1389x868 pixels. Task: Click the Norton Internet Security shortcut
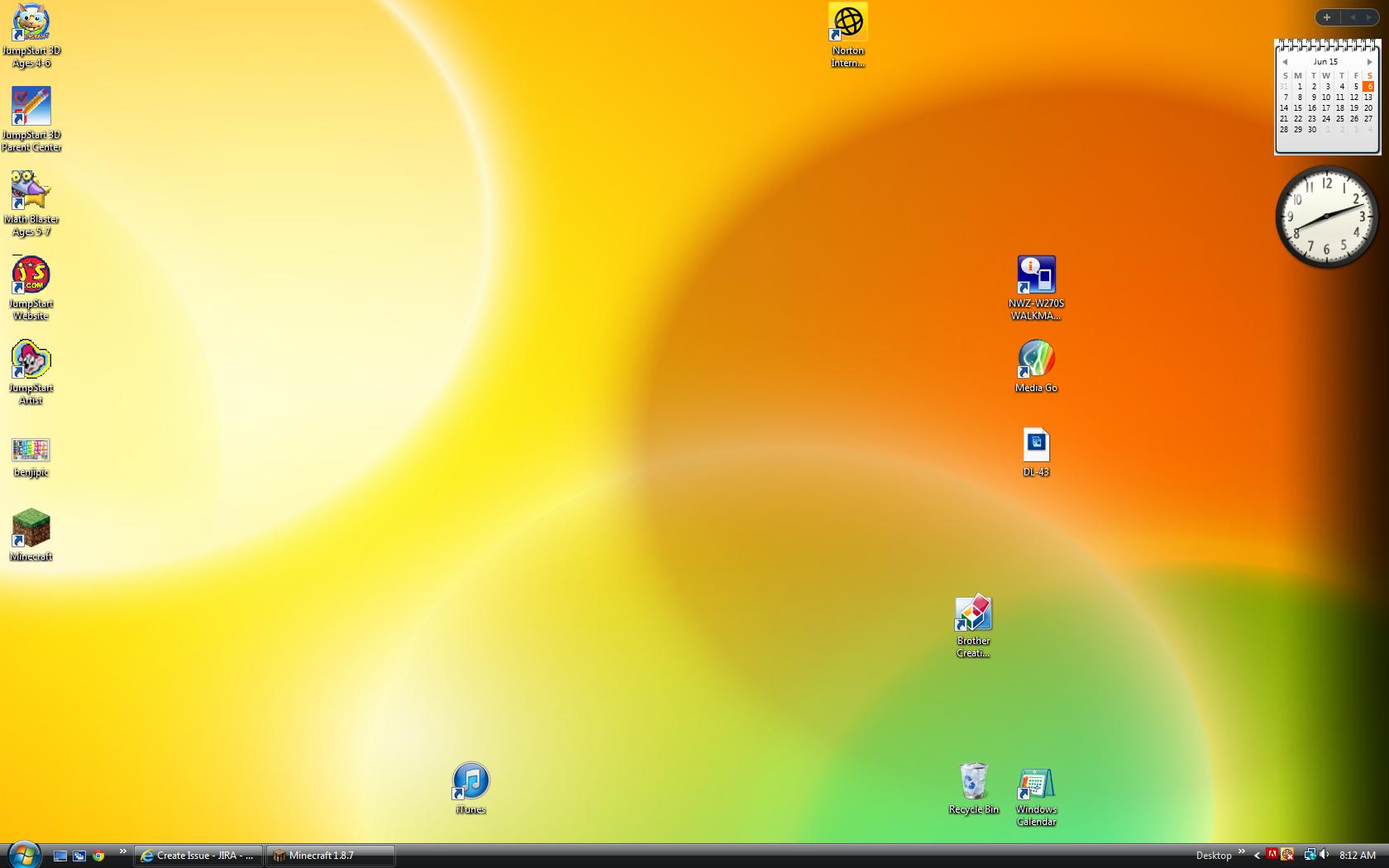click(847, 23)
